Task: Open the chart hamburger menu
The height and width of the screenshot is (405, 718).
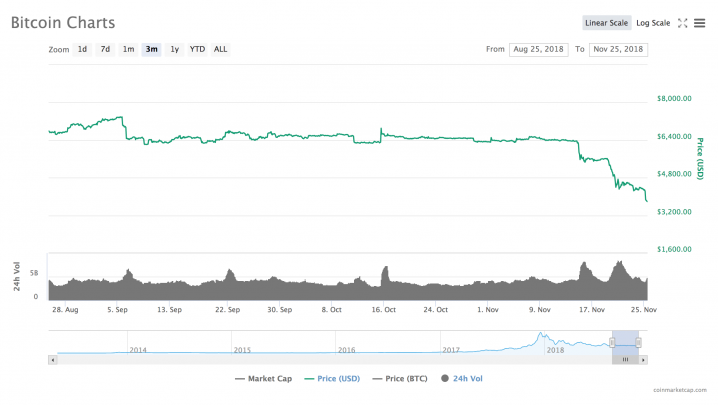Action: (699, 23)
